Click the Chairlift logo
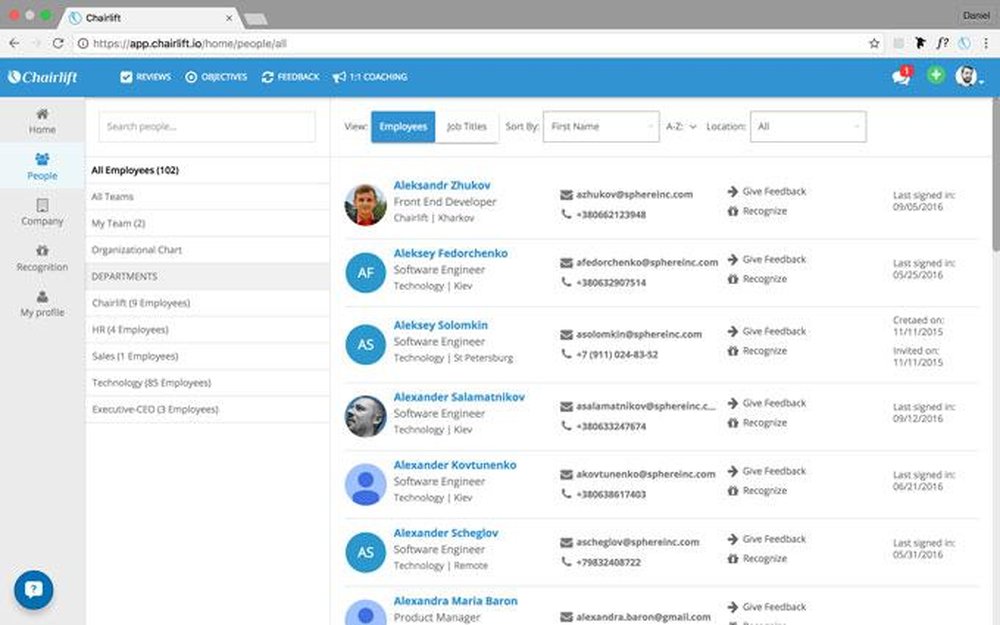 [x=43, y=77]
